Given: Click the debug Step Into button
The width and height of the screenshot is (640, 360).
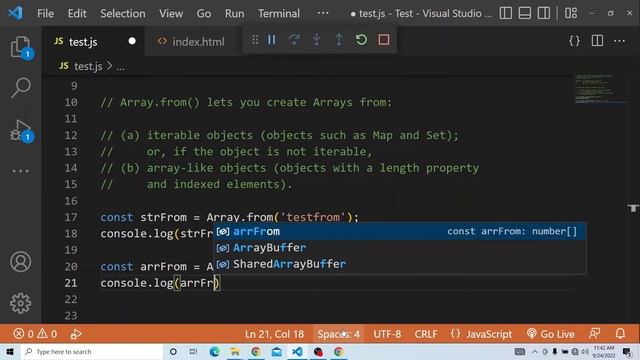Looking at the screenshot, I should tap(316, 40).
